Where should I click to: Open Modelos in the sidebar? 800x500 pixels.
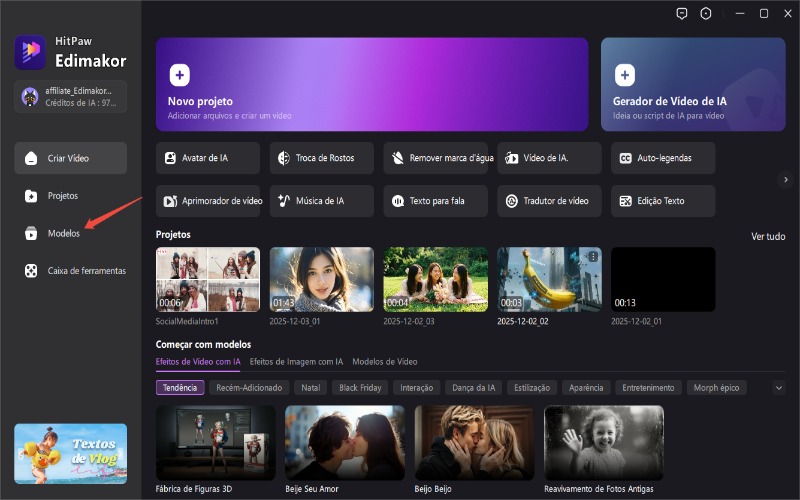pyautogui.click(x=70, y=233)
